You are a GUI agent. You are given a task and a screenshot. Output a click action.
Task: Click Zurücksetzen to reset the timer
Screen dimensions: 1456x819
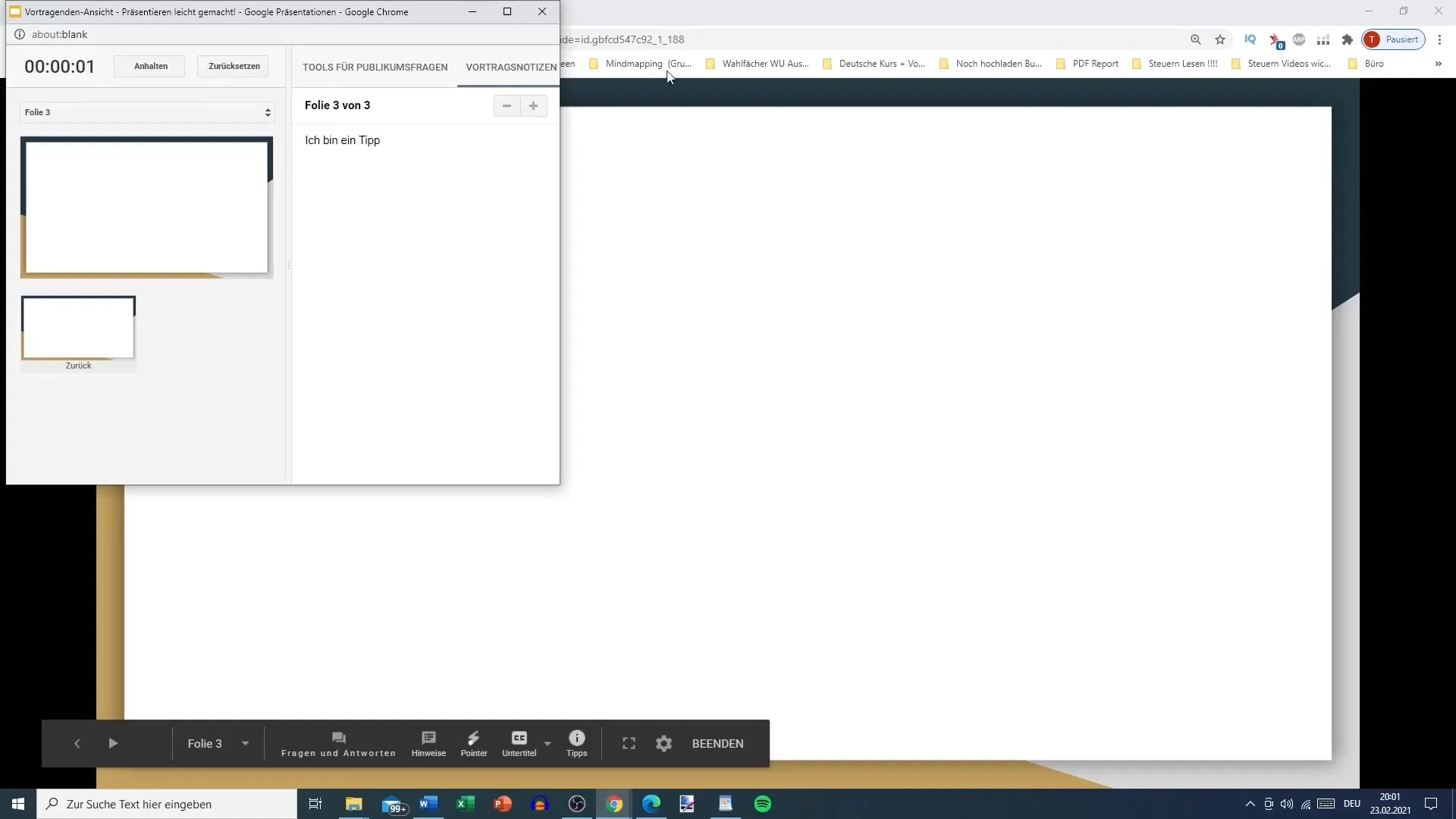pyautogui.click(x=234, y=66)
